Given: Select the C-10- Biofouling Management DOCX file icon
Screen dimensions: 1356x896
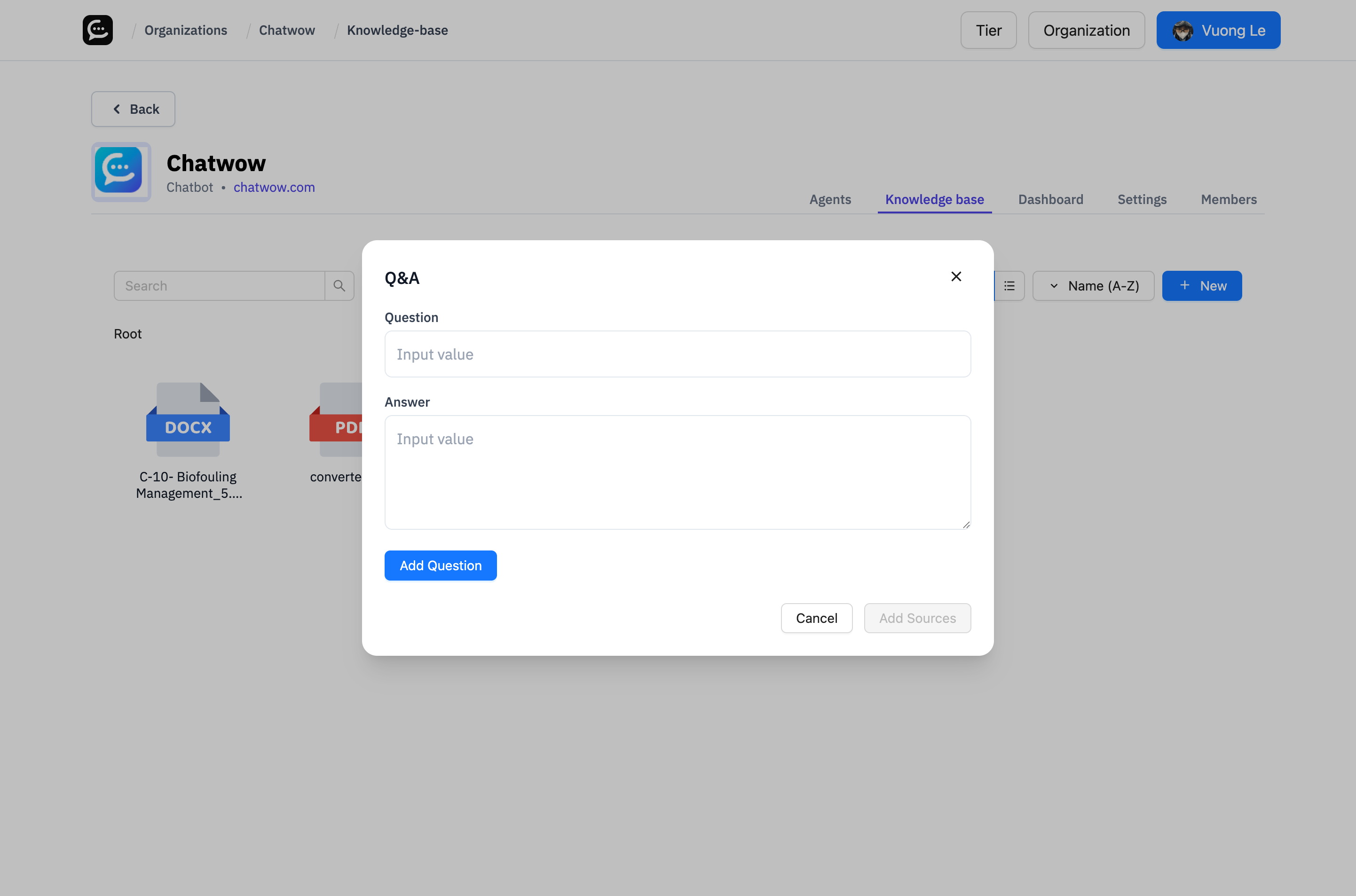Looking at the screenshot, I should [x=188, y=420].
